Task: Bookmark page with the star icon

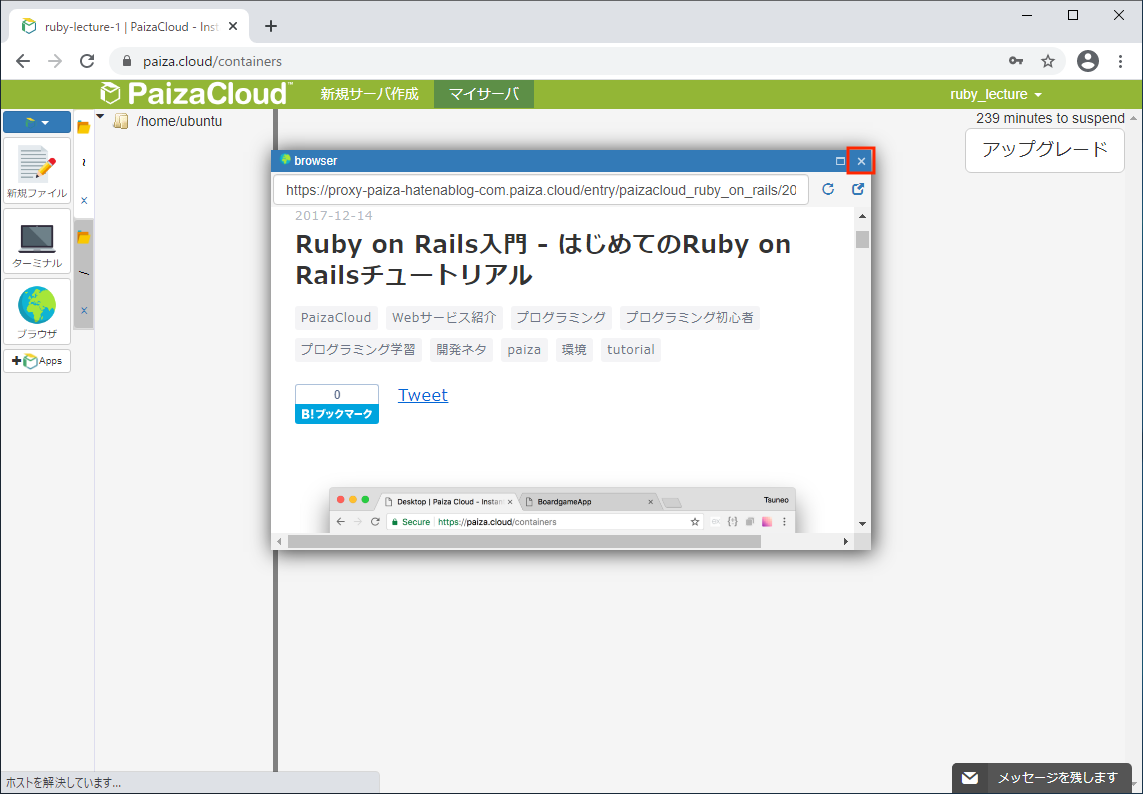Action: [x=1048, y=61]
